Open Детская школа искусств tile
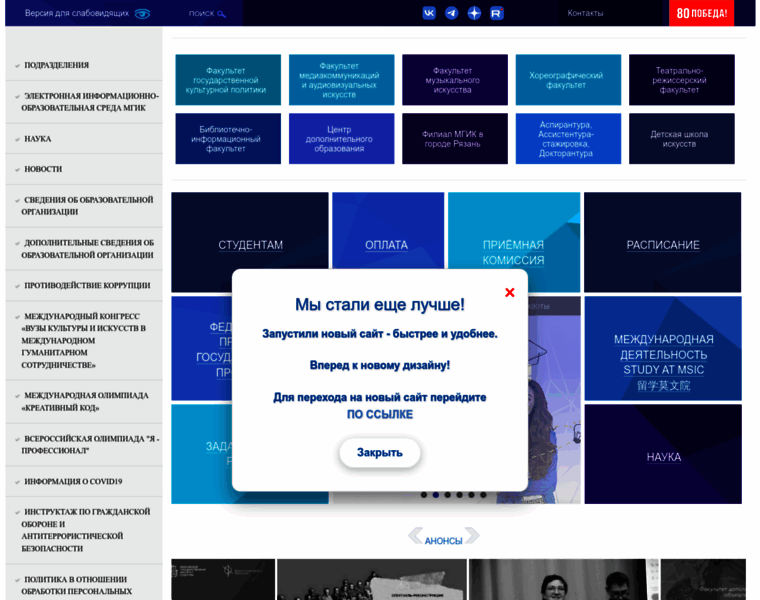This screenshot has width=760, height=600. tap(681, 139)
